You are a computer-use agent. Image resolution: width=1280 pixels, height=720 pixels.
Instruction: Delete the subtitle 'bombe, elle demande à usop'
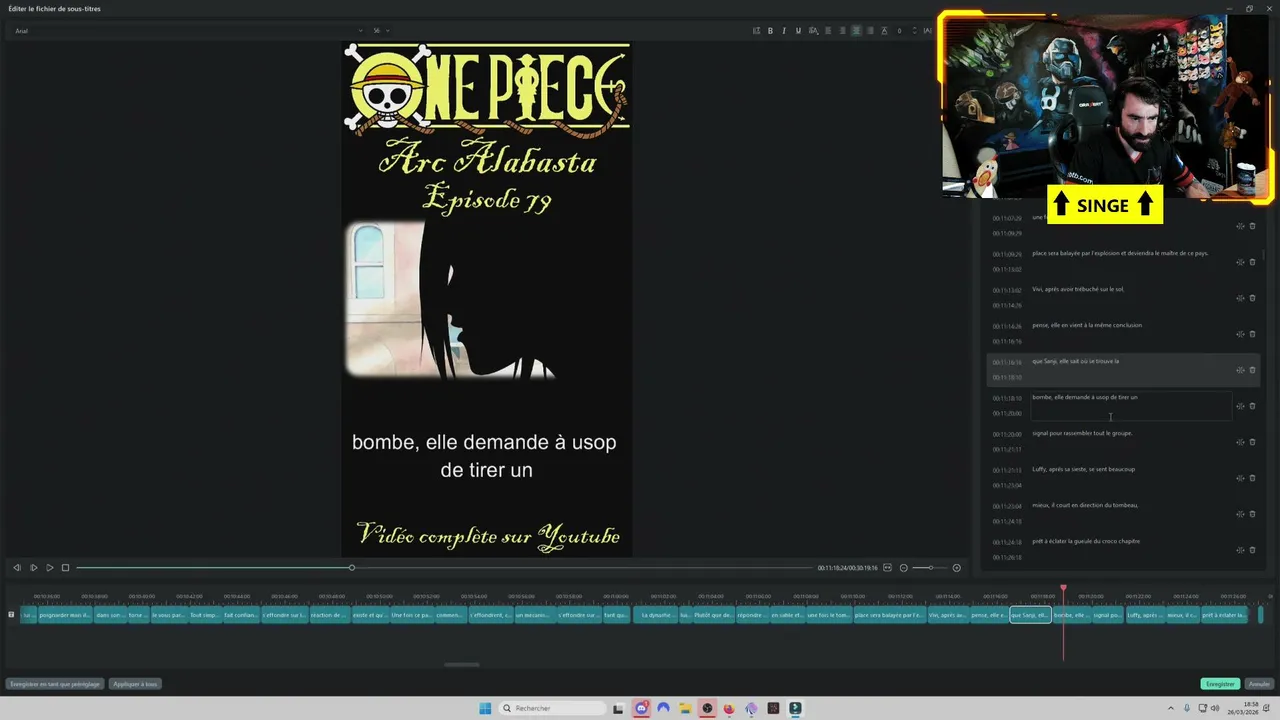click(1252, 406)
